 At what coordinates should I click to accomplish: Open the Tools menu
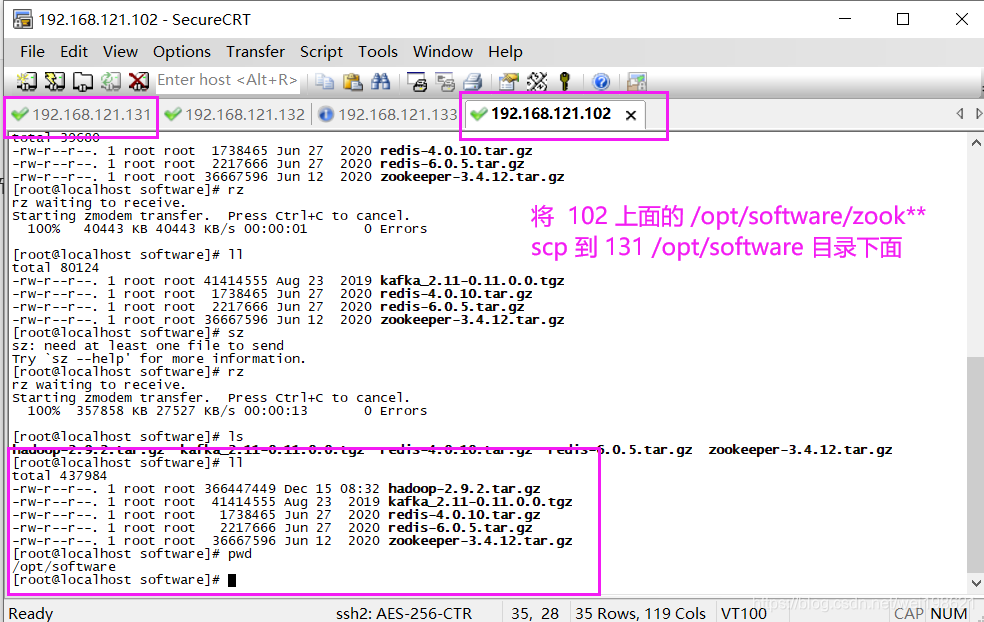pyautogui.click(x=378, y=51)
